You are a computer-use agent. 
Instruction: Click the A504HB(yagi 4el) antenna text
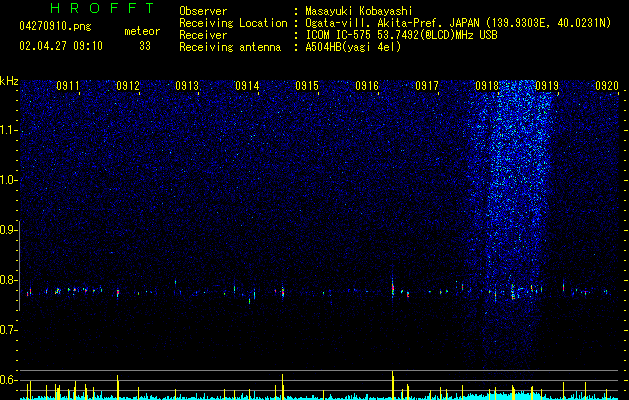(x=353, y=47)
